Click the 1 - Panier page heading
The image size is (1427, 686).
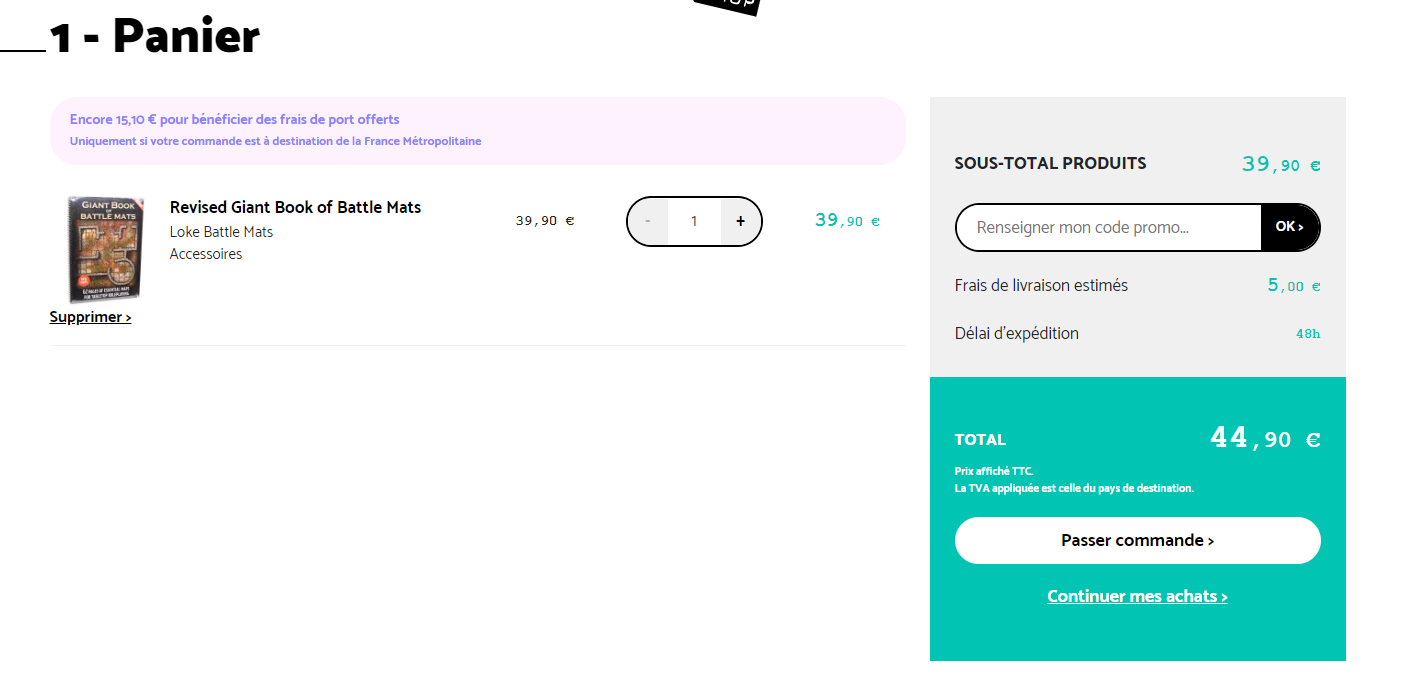(x=155, y=37)
